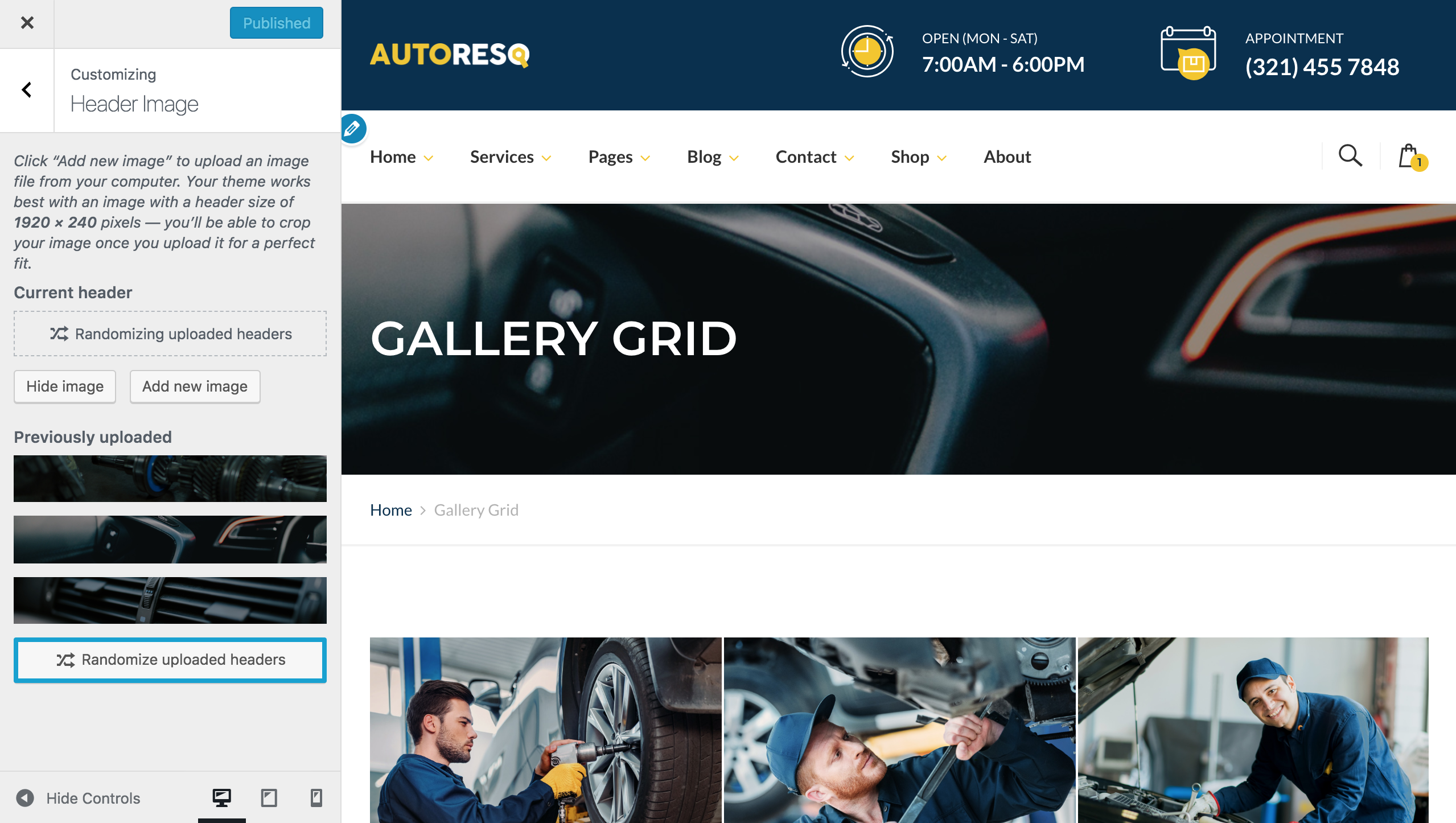Enable Randomize uploaded headers option

[170, 660]
